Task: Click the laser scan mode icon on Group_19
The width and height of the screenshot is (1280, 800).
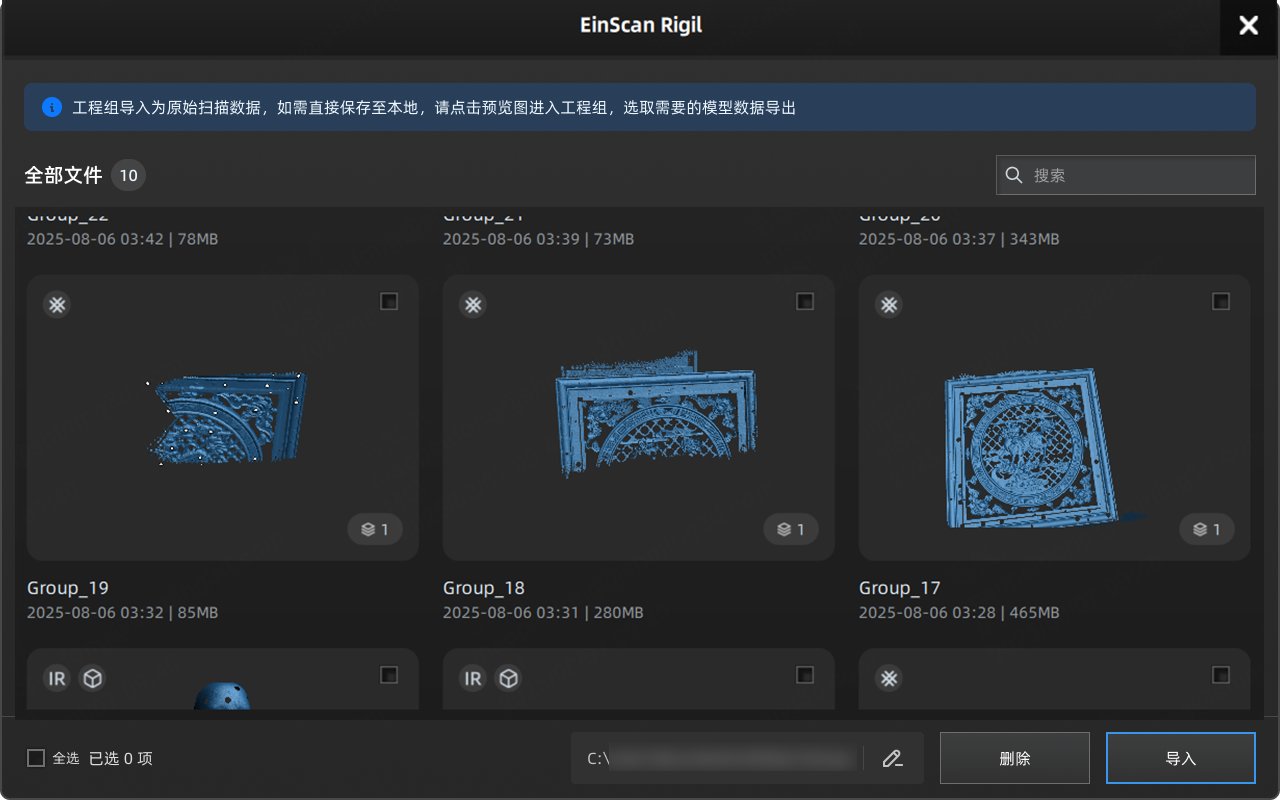Action: pyautogui.click(x=57, y=305)
